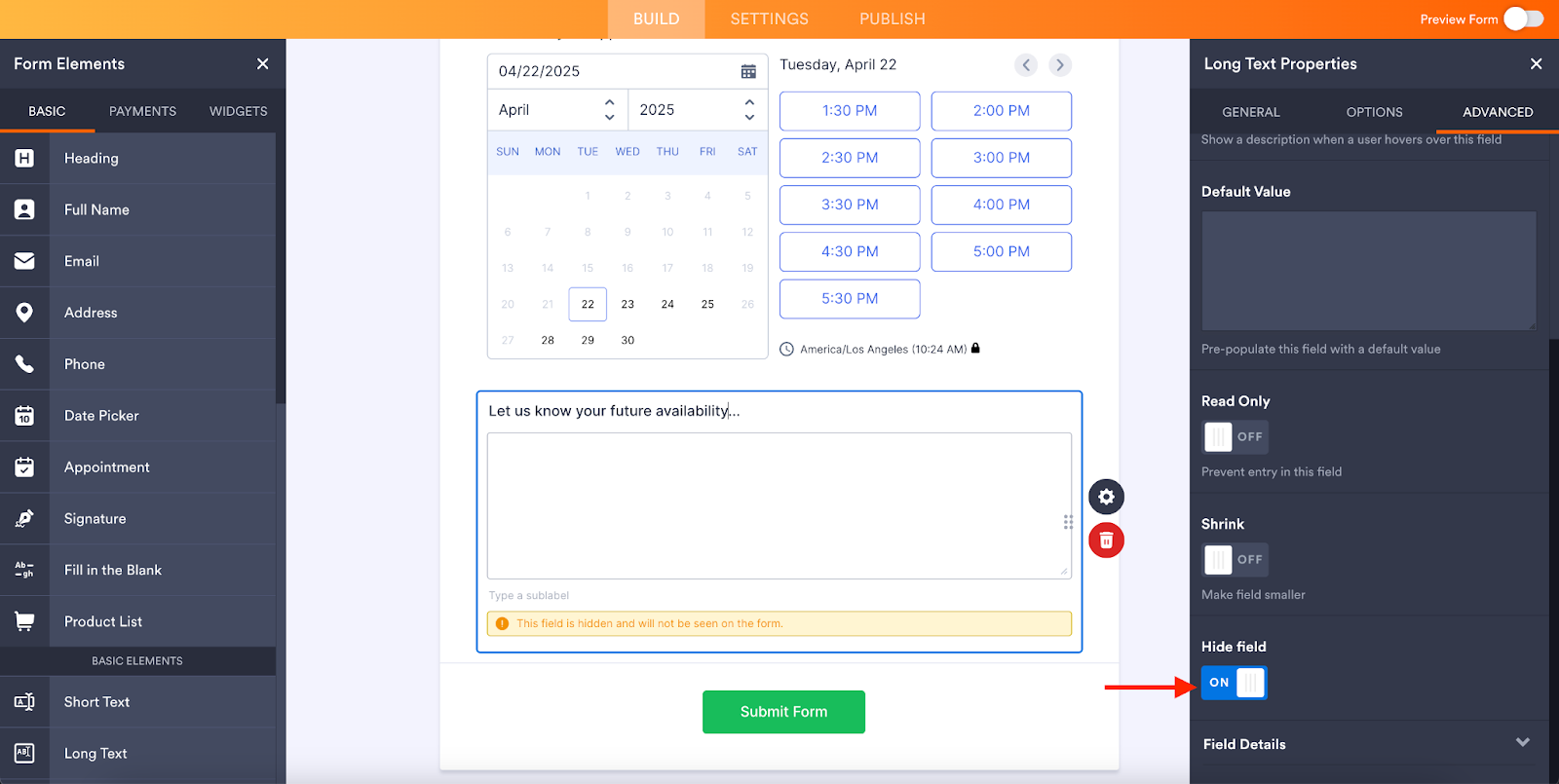Viewport: 1559px width, 784px height.
Task: Add Product List element icon
Action: click(24, 621)
